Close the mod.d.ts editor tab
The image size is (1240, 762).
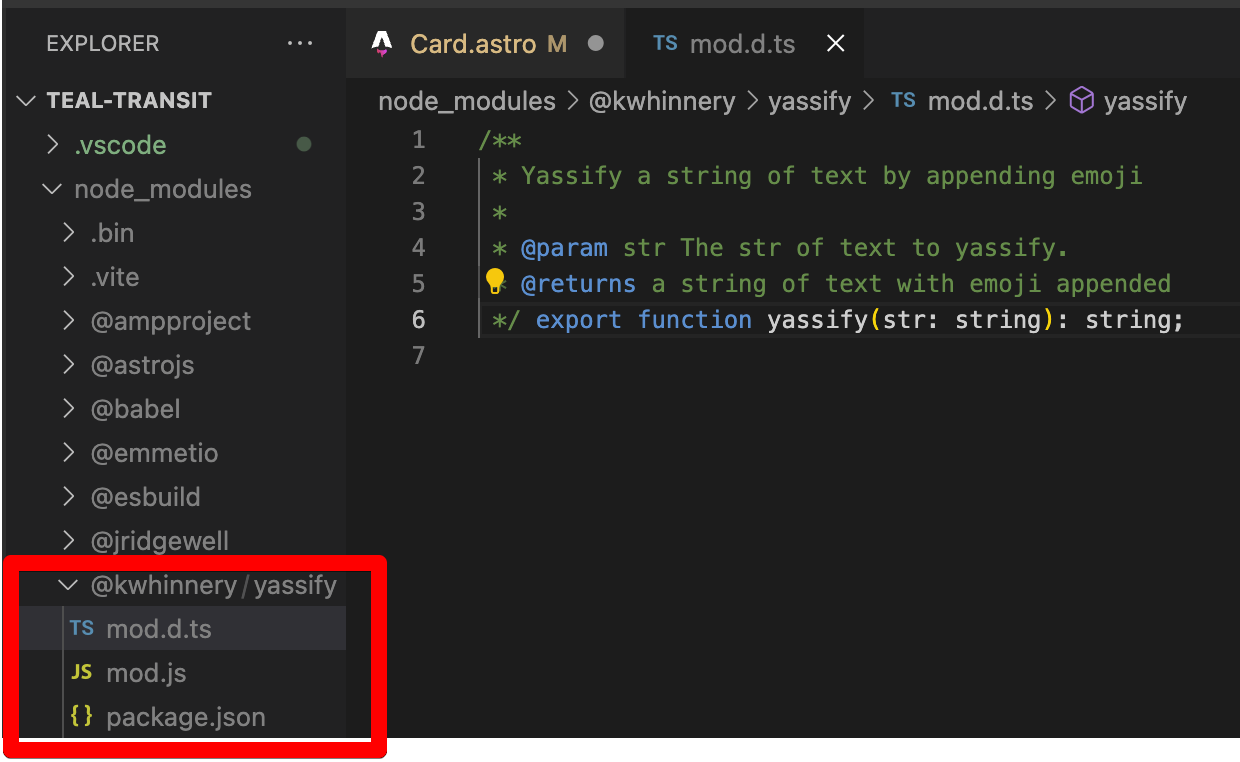[836, 43]
